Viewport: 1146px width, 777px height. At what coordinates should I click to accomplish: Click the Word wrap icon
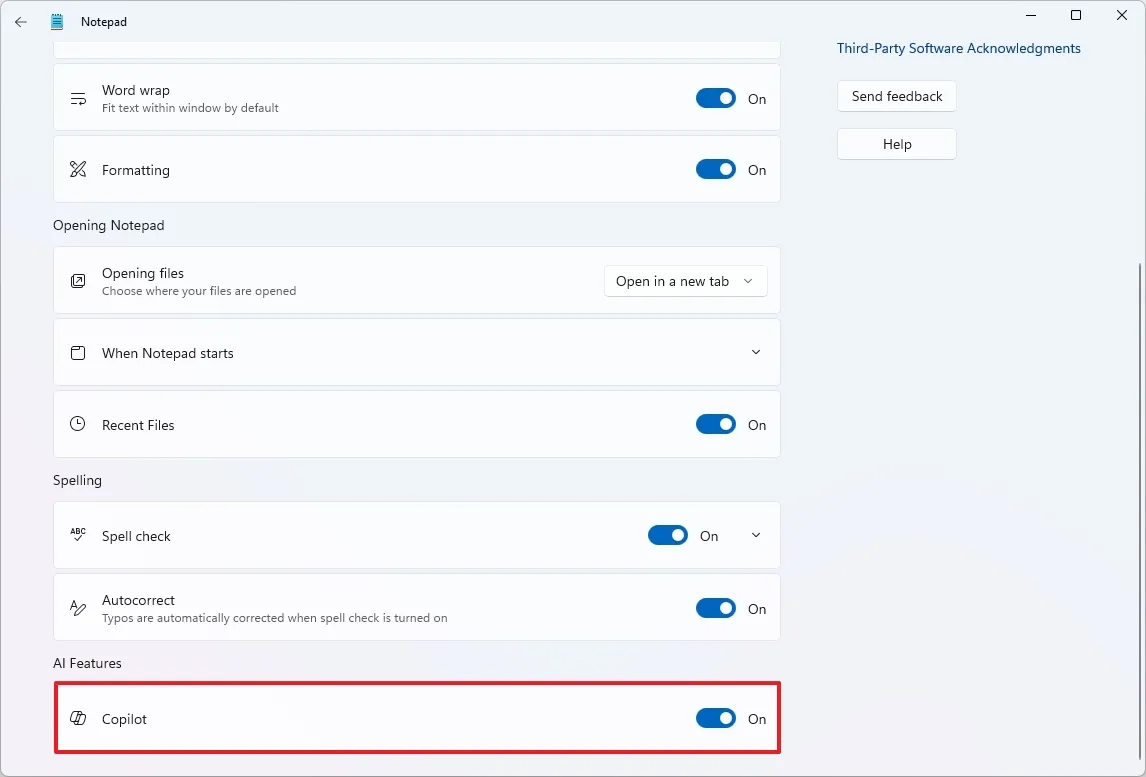(x=78, y=98)
